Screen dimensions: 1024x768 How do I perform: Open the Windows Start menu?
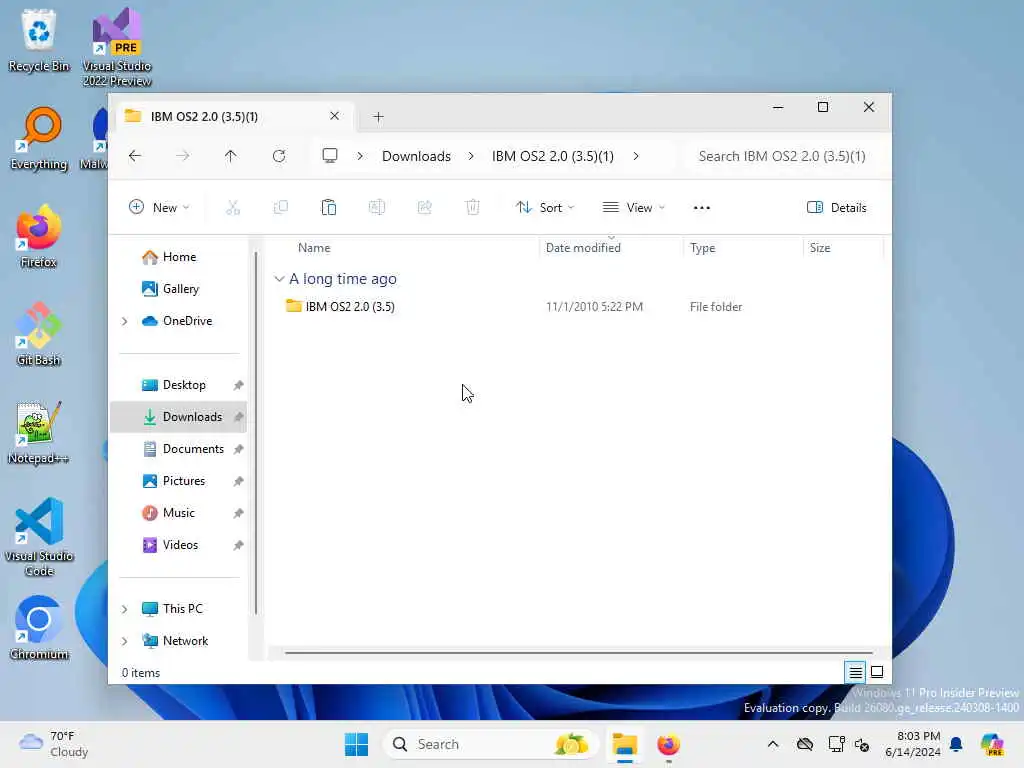356,744
